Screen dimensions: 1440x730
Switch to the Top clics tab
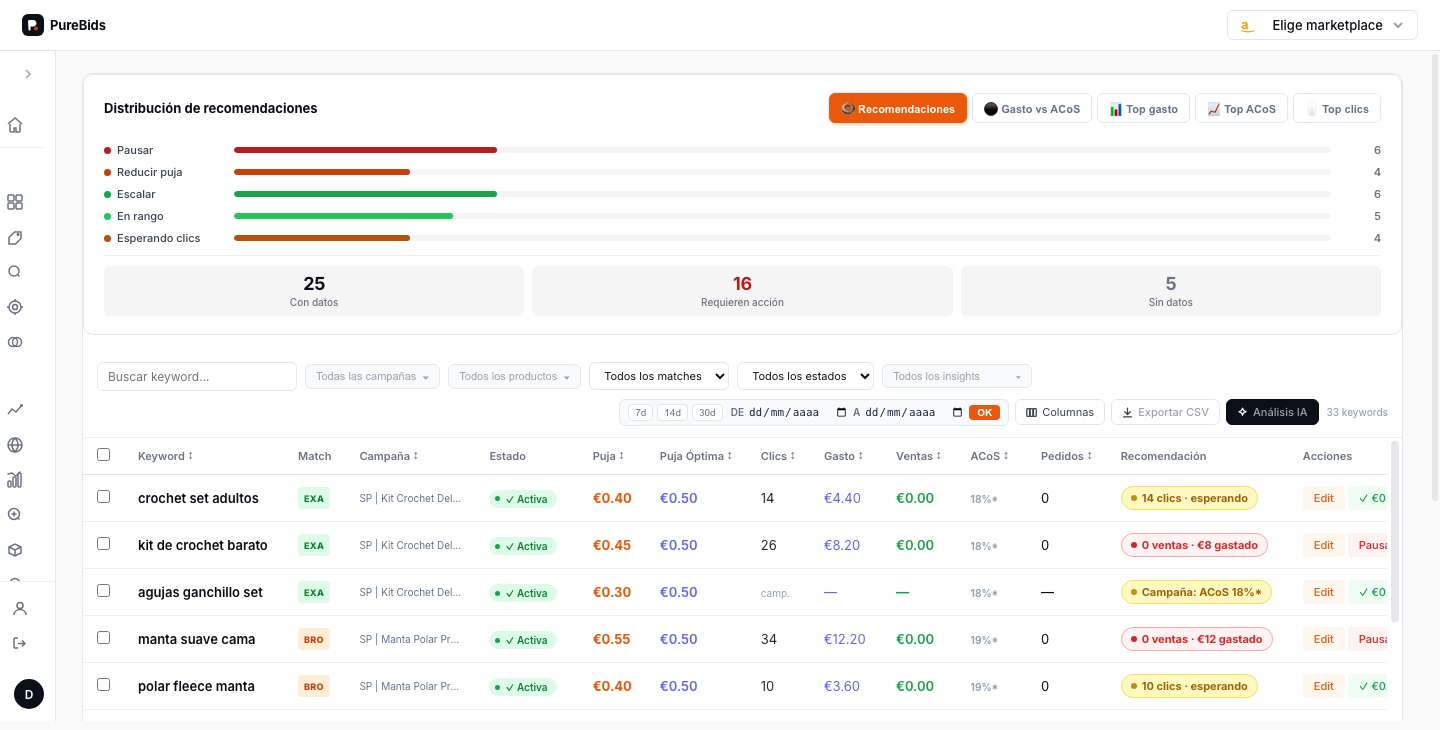click(x=1337, y=108)
